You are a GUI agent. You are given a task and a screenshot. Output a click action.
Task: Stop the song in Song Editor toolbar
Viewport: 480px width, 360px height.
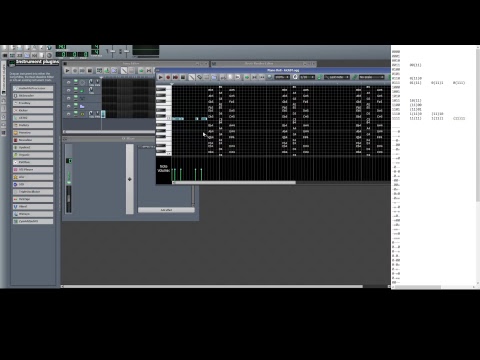[x=89, y=70]
